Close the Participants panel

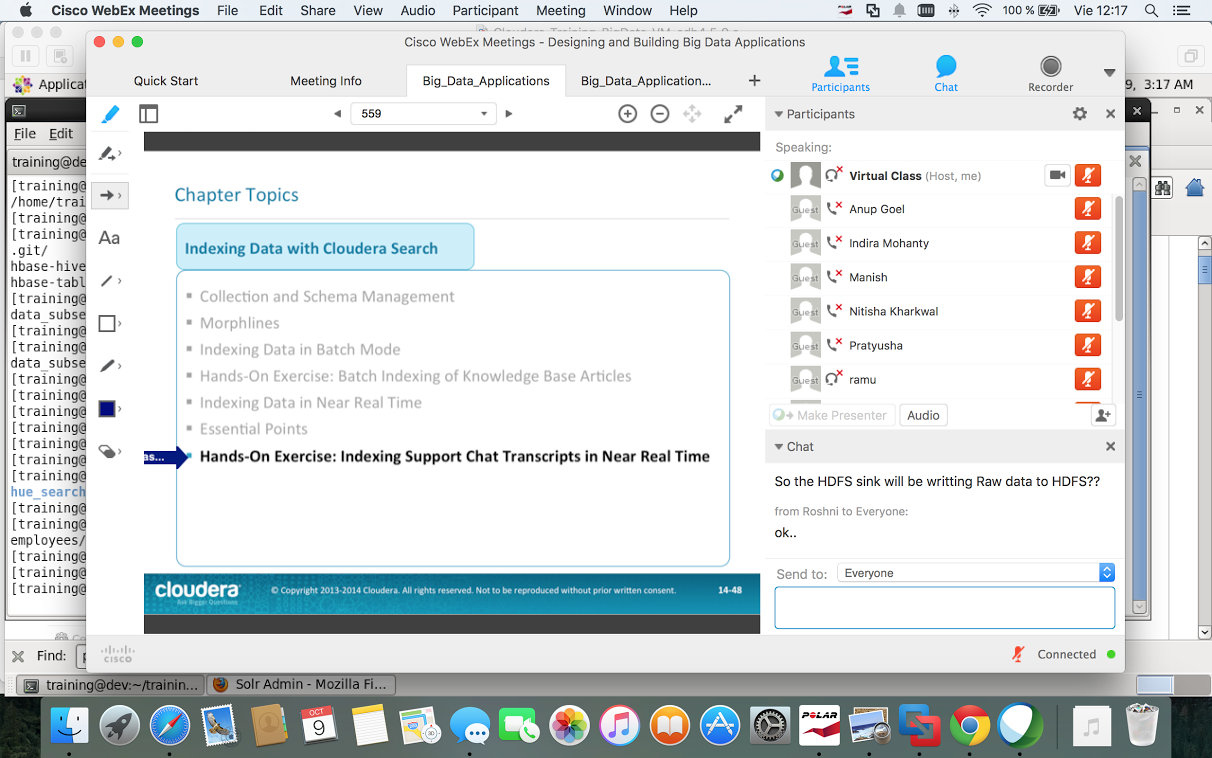(x=1110, y=114)
